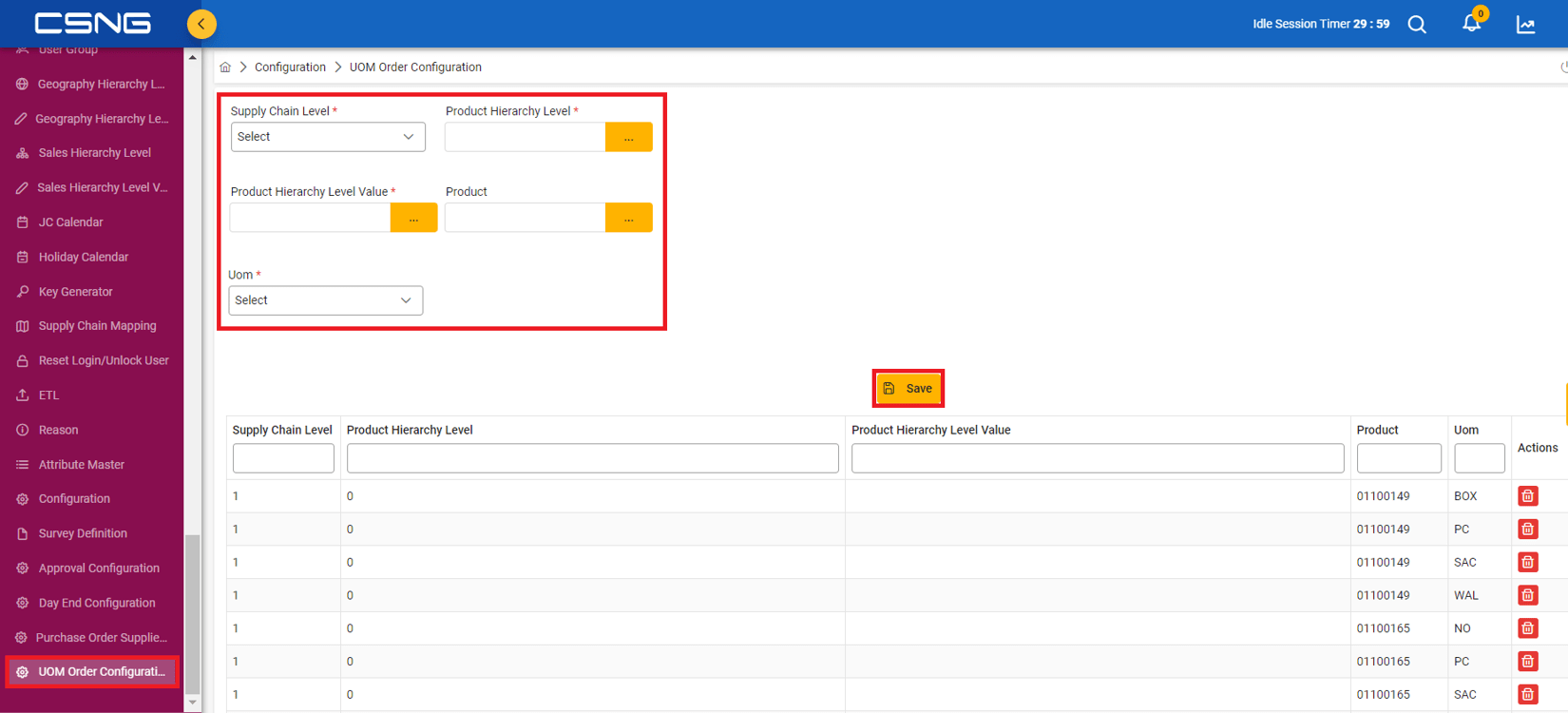Open the Product lookup ellipsis button
The image size is (1568, 713).
tap(629, 218)
